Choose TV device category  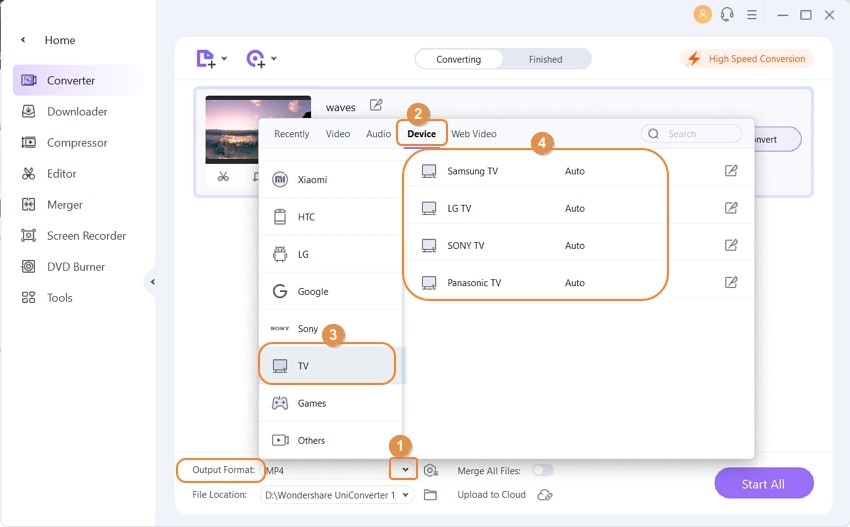click(x=331, y=366)
